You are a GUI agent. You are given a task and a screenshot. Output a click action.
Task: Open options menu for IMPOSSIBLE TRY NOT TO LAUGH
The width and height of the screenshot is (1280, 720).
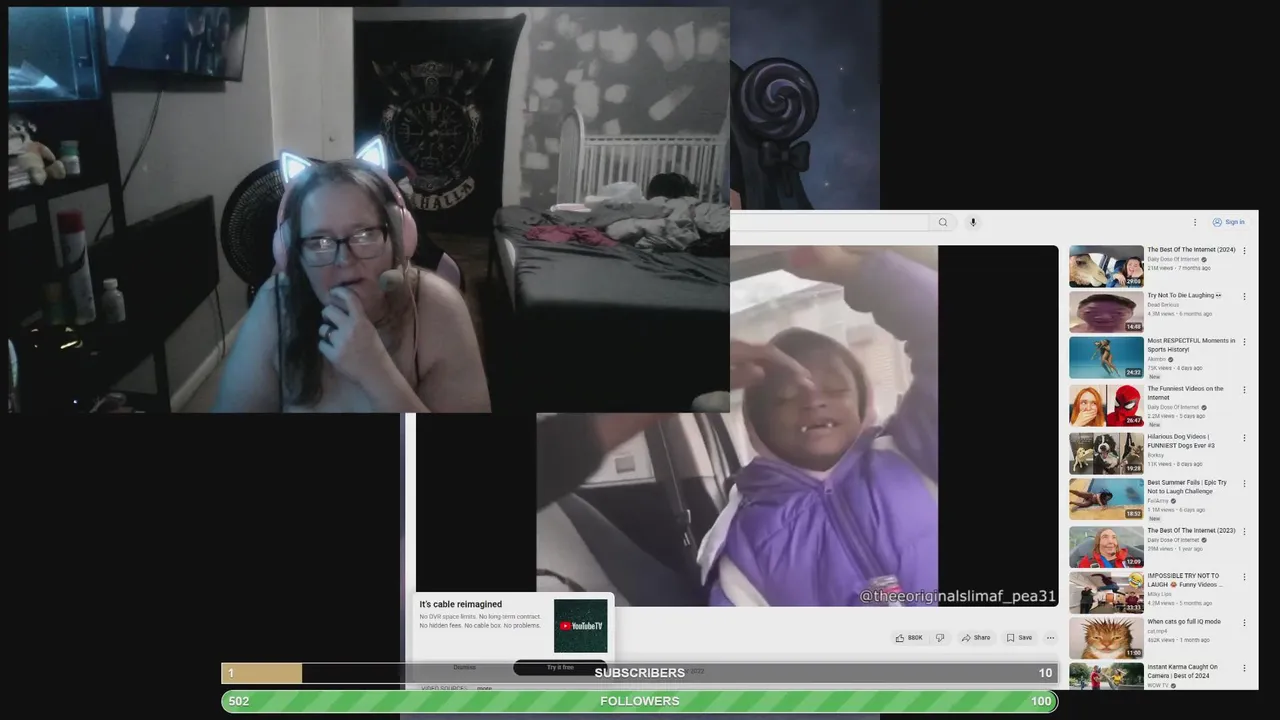click(x=1244, y=577)
